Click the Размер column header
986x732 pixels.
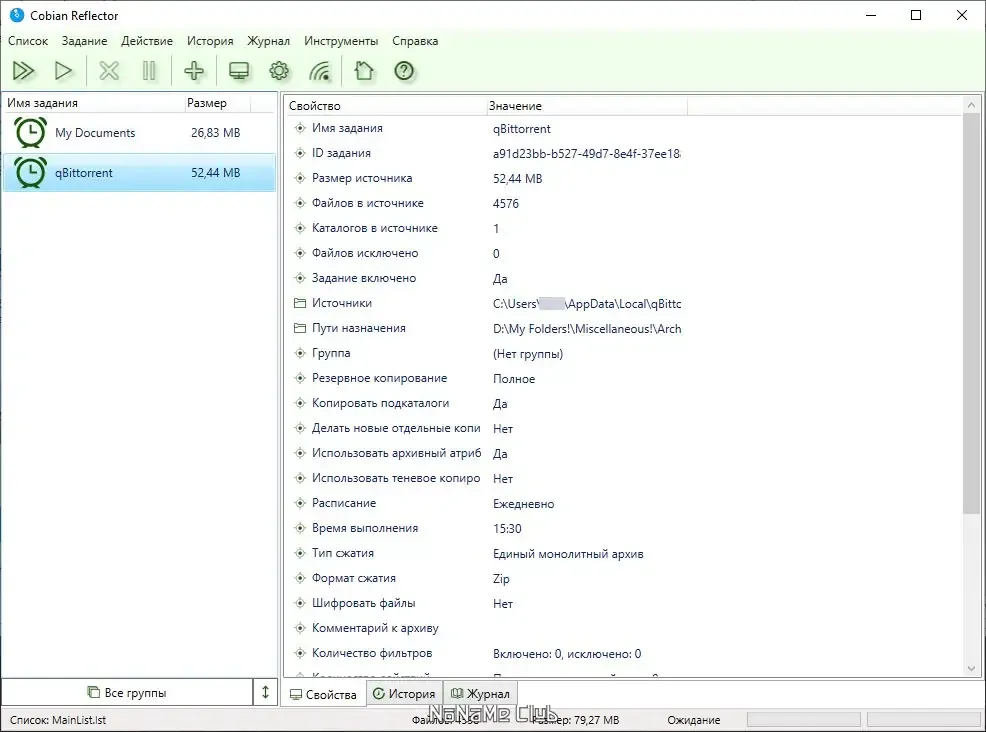click(218, 103)
